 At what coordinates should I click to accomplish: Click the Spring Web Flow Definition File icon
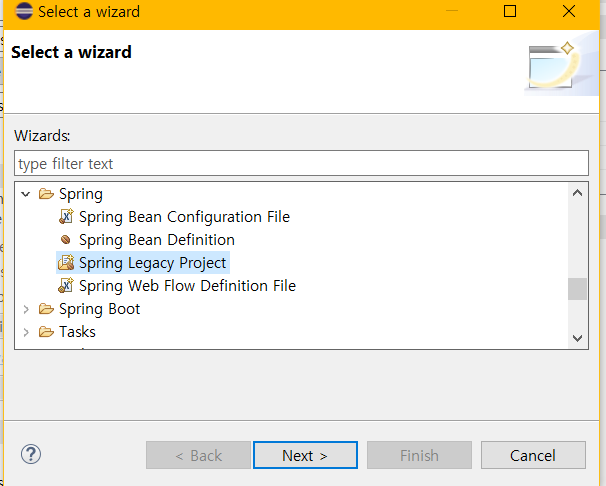pyautogui.click(x=66, y=285)
